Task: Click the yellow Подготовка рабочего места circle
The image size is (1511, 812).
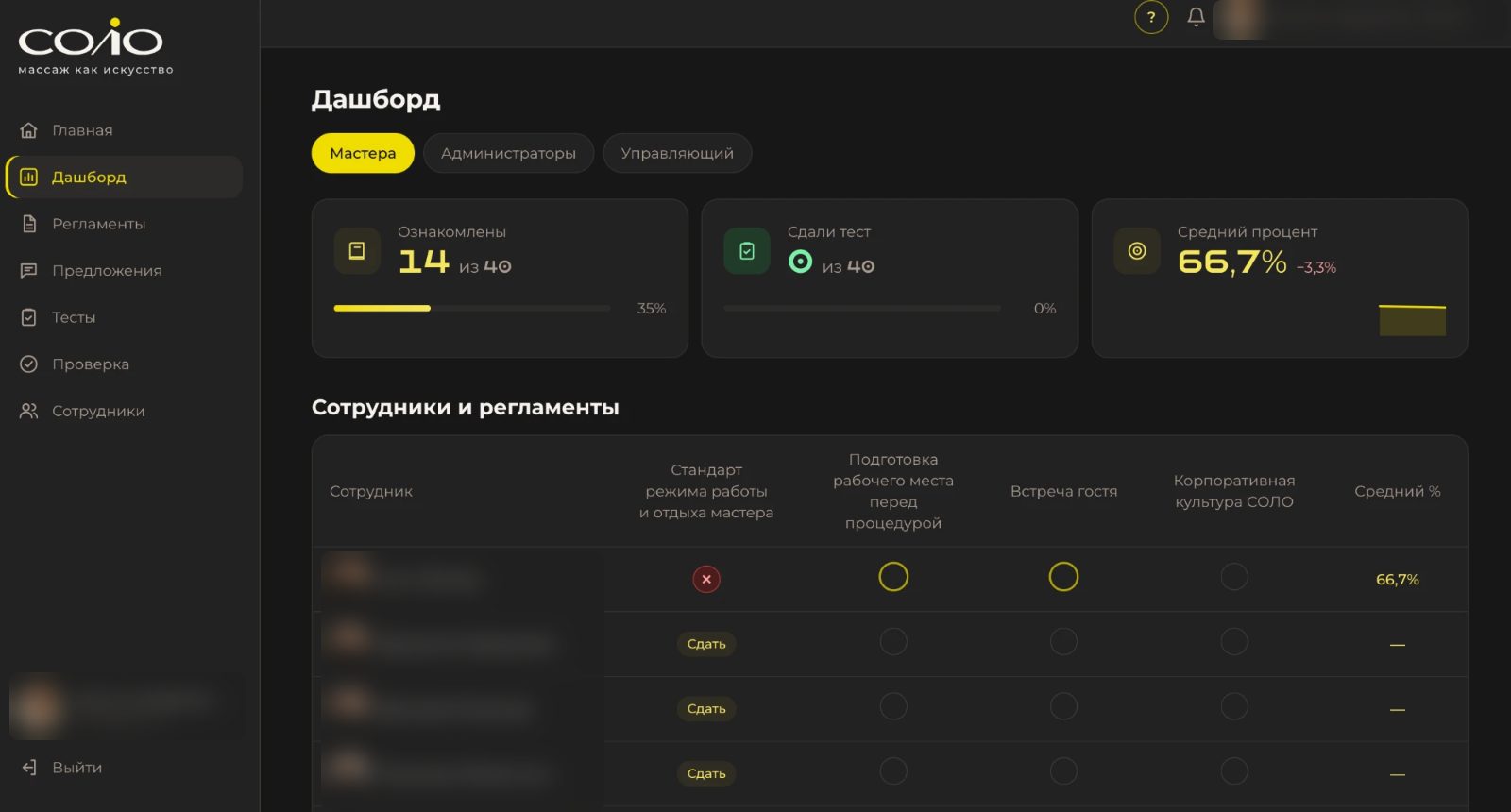Action: (x=893, y=576)
